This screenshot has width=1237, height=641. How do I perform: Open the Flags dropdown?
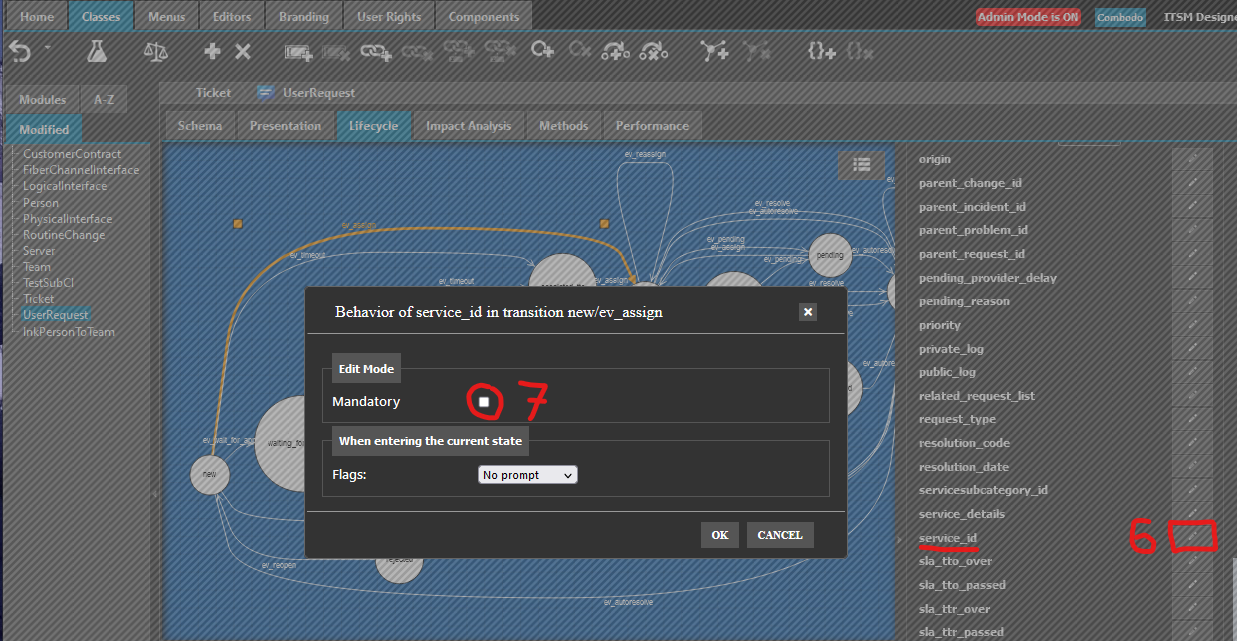[528, 475]
